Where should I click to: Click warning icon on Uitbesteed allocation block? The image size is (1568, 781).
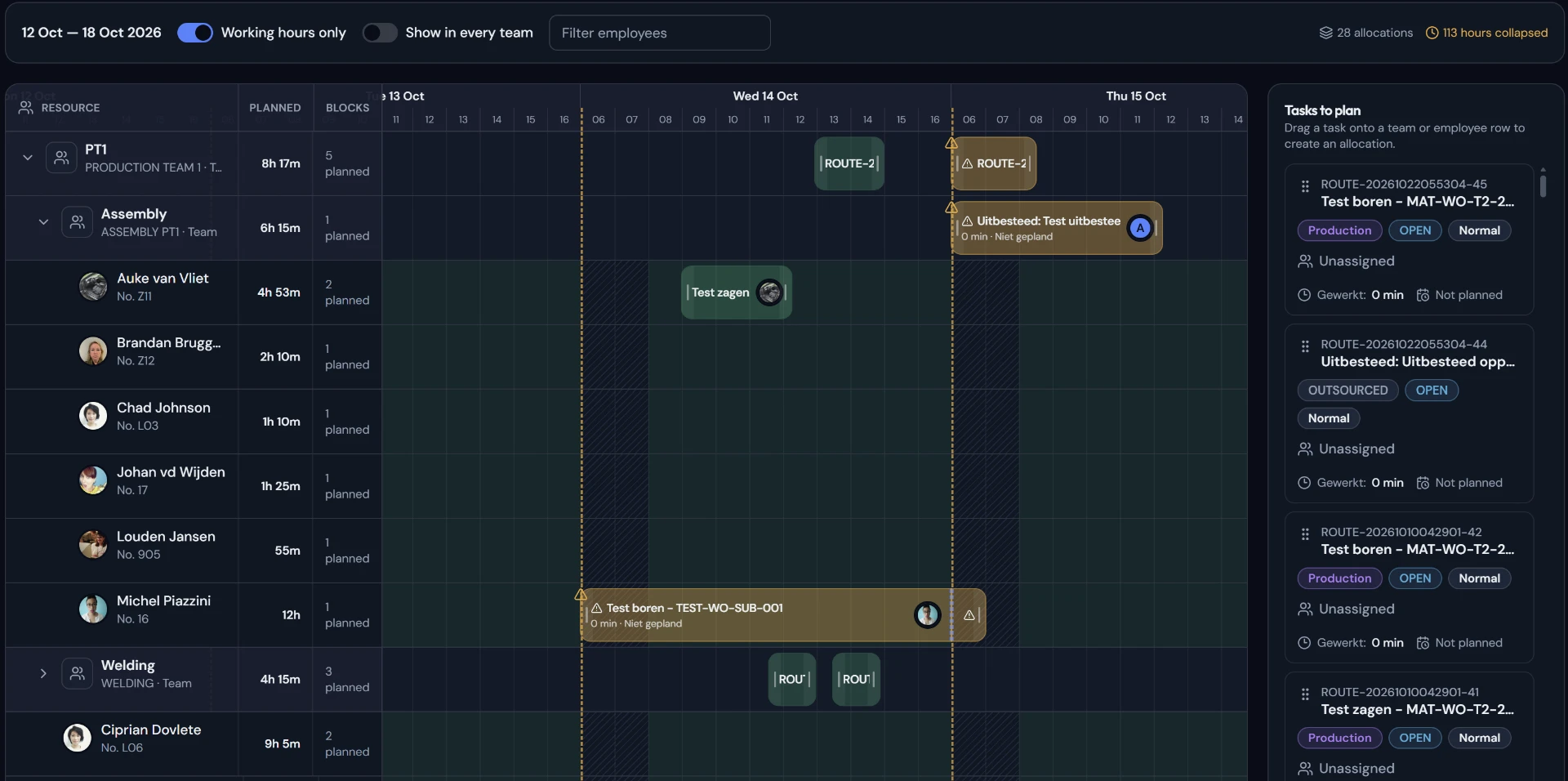point(967,221)
